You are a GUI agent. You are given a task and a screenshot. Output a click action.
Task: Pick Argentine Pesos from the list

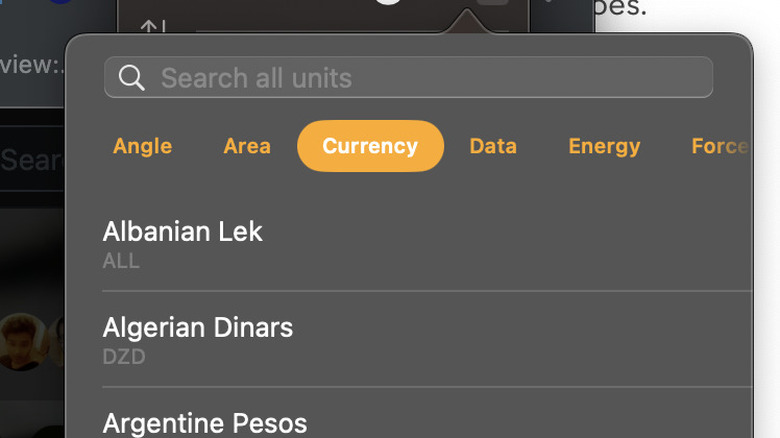[x=205, y=423]
